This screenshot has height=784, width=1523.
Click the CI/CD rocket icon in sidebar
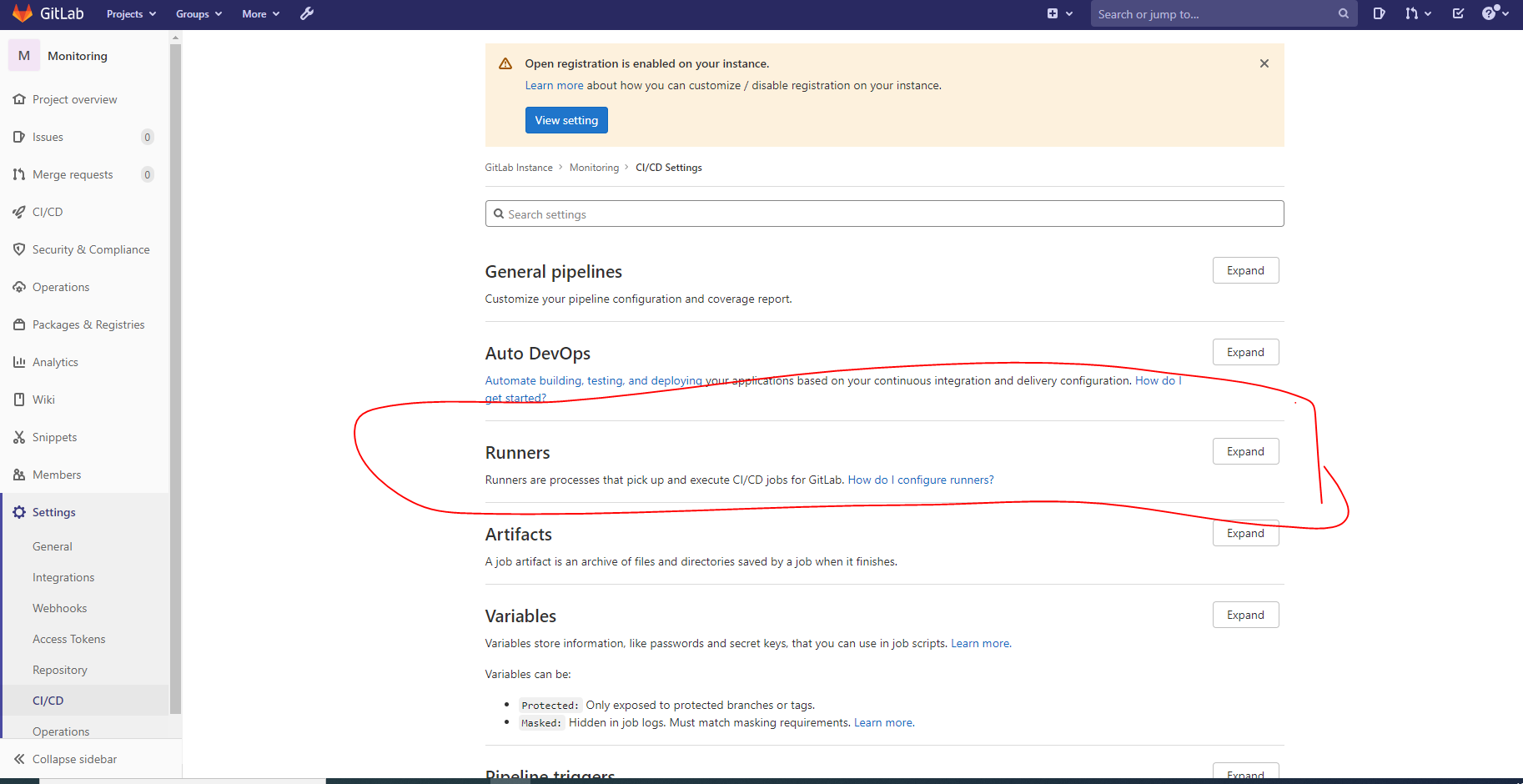[19, 212]
